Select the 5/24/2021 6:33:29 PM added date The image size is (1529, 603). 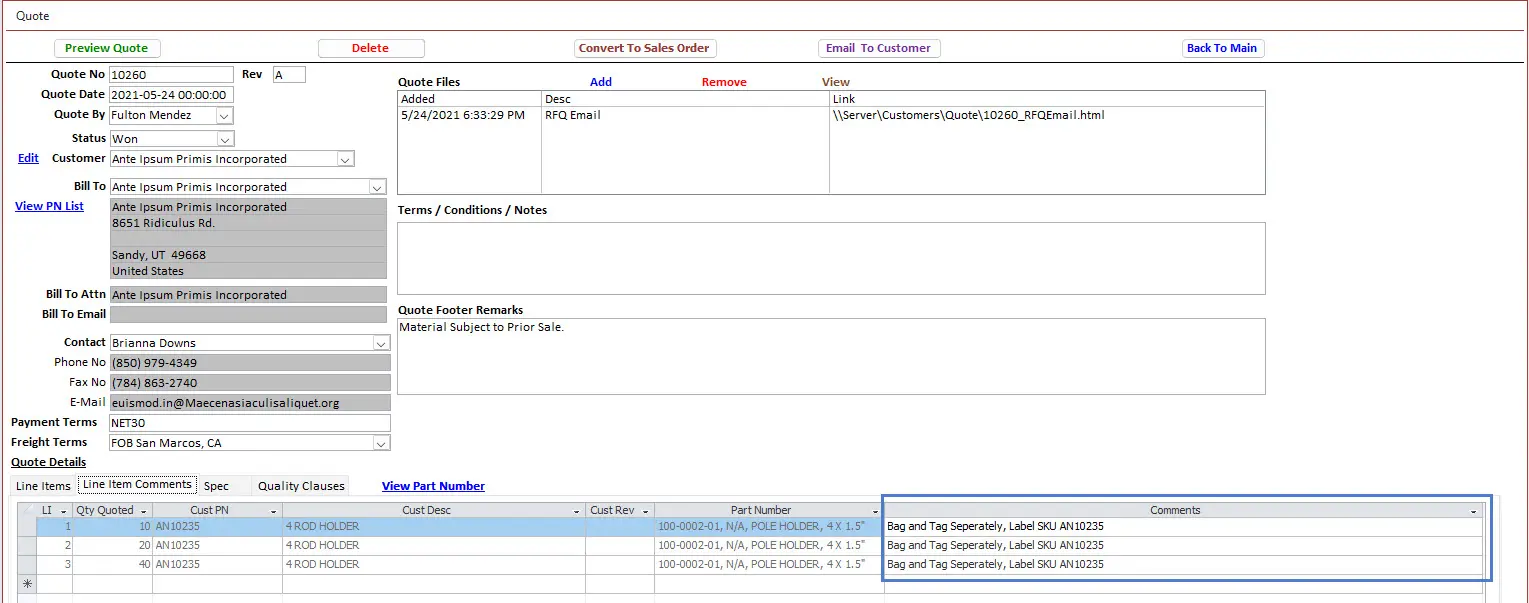tap(463, 115)
